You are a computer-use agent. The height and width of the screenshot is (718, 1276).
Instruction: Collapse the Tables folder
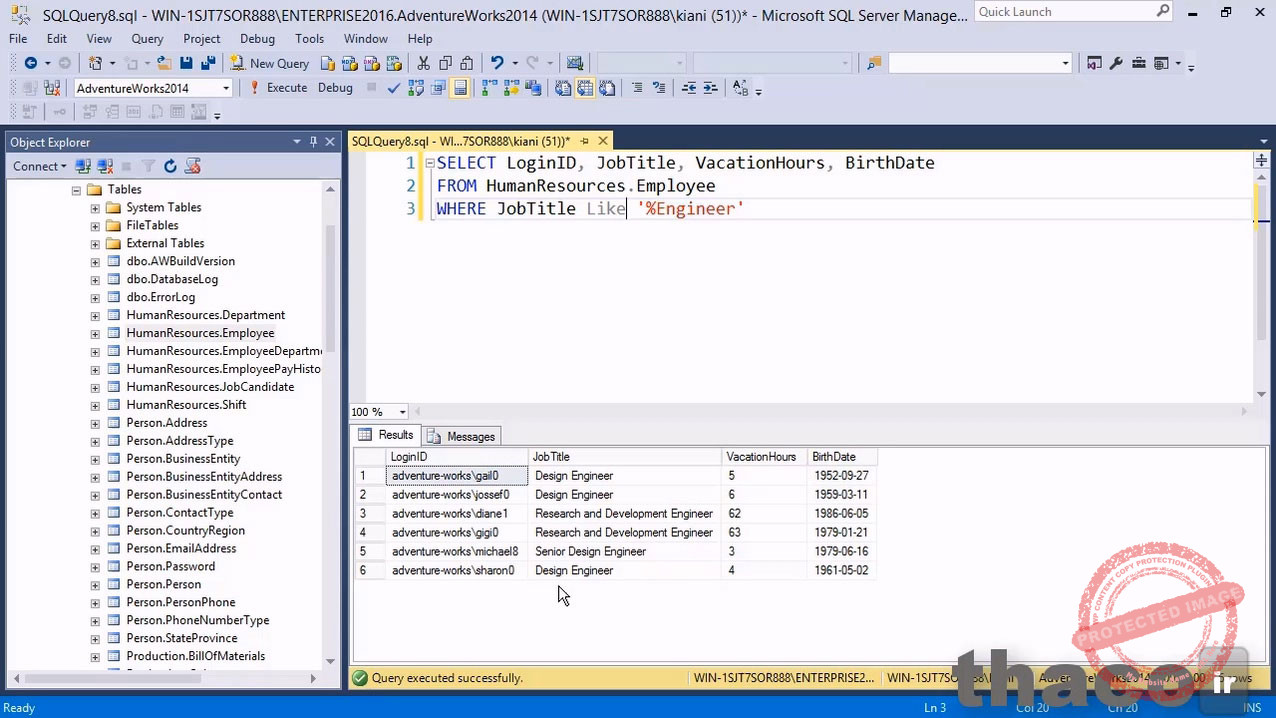click(76, 190)
